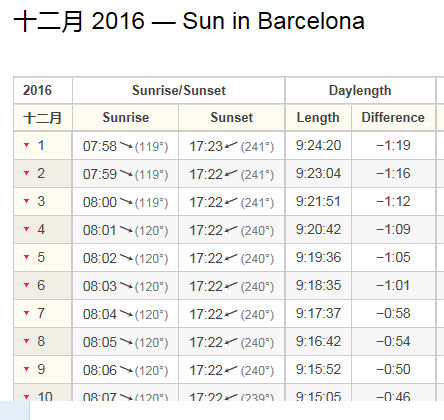The image size is (444, 420).
Task: Click the red arrow beside day 7
Action: click(27, 313)
